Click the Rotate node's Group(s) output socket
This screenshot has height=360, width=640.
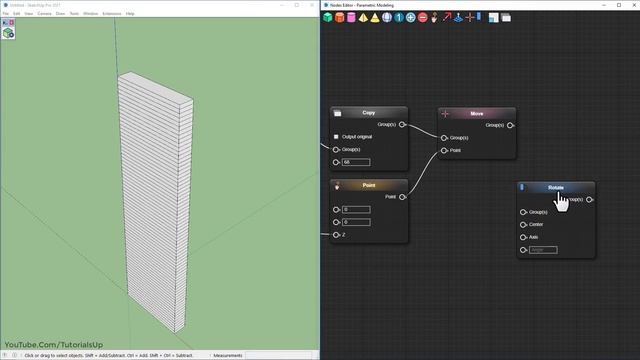click(589, 200)
